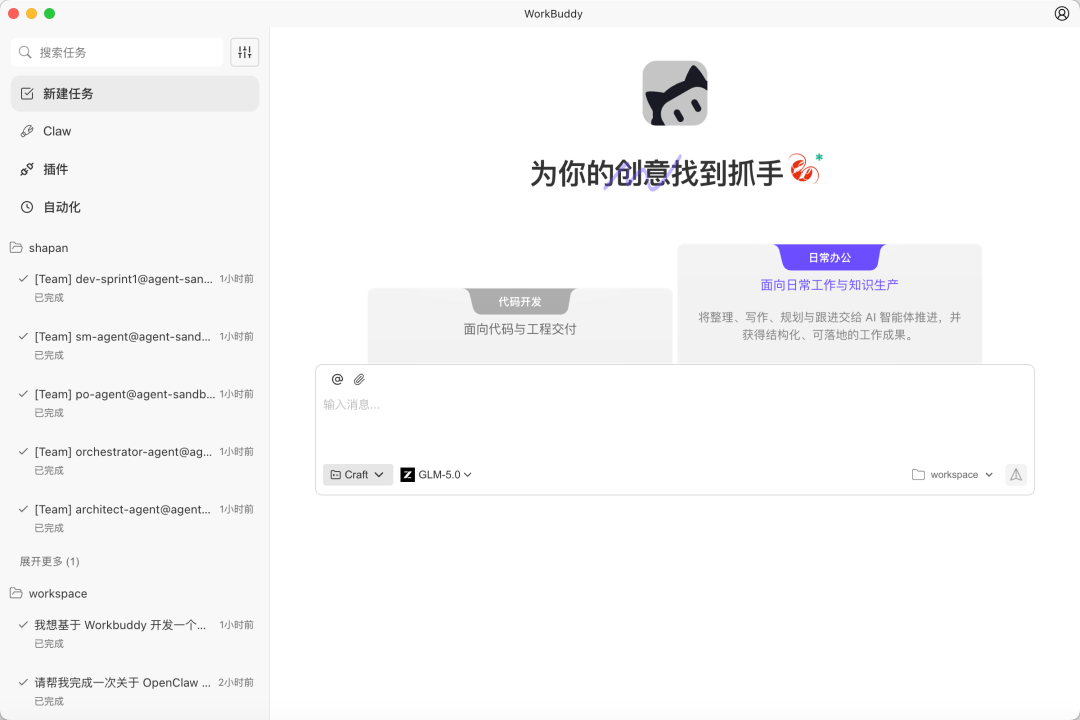Click the 面向日常工作与知识生产 link
The image size is (1080, 720).
point(830,284)
